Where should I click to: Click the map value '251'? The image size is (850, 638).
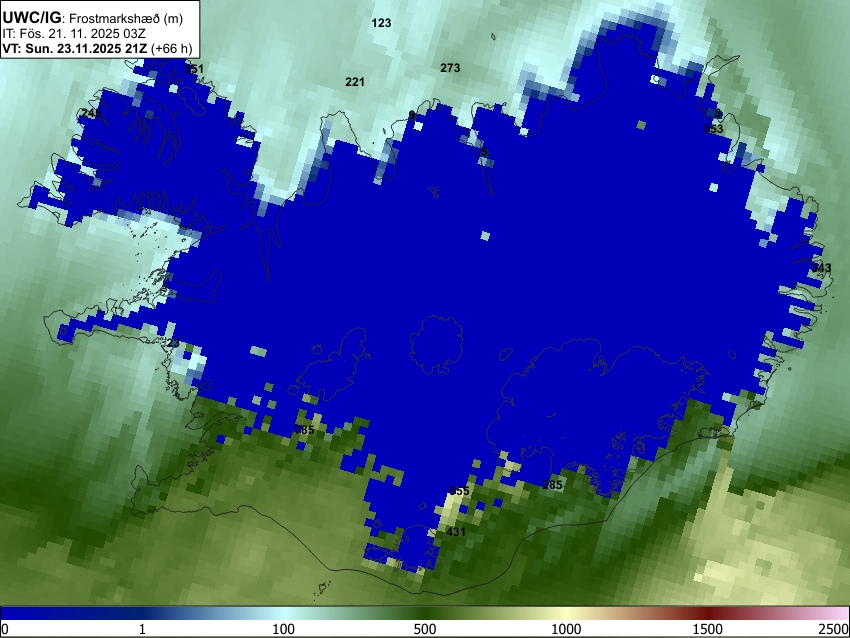coord(194,69)
